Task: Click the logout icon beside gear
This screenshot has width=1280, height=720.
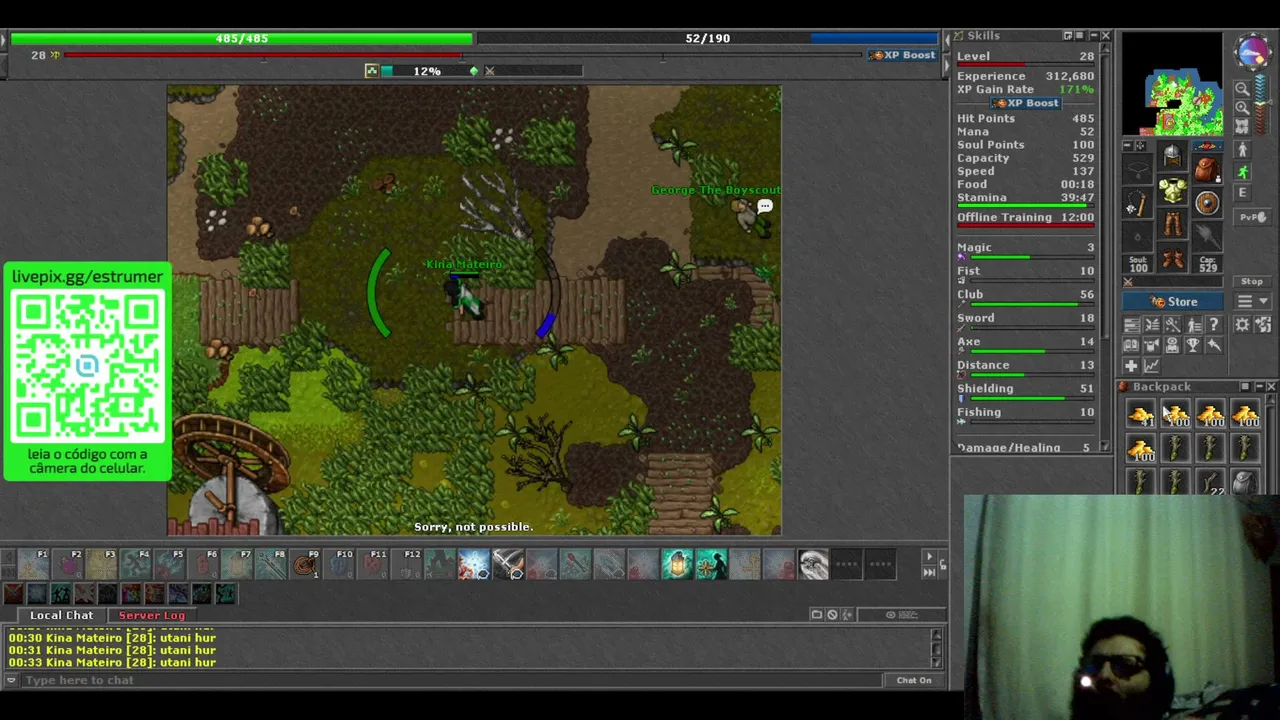Action: click(x=1262, y=325)
